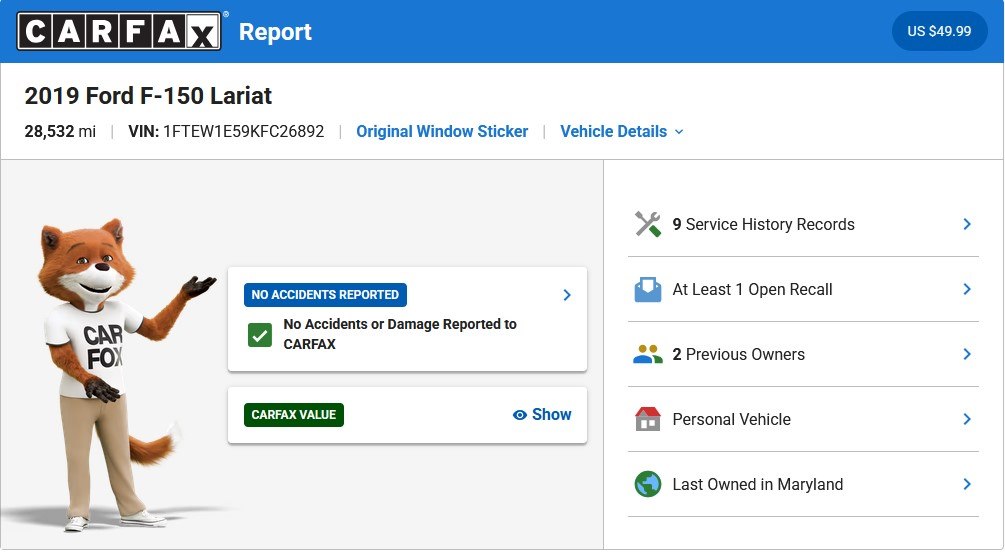Screen dimensions: 1005x552
Task: Open the Service History Records chevron
Action: tap(967, 224)
